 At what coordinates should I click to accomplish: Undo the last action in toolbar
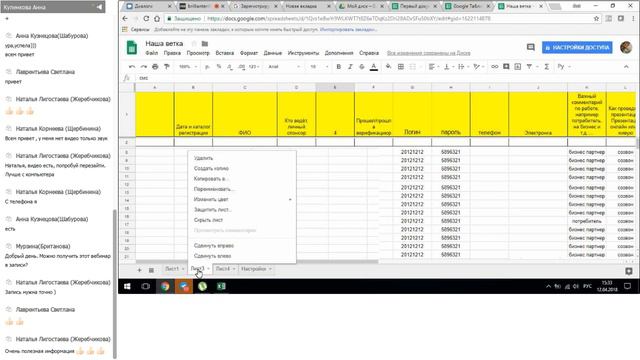pos(131,67)
